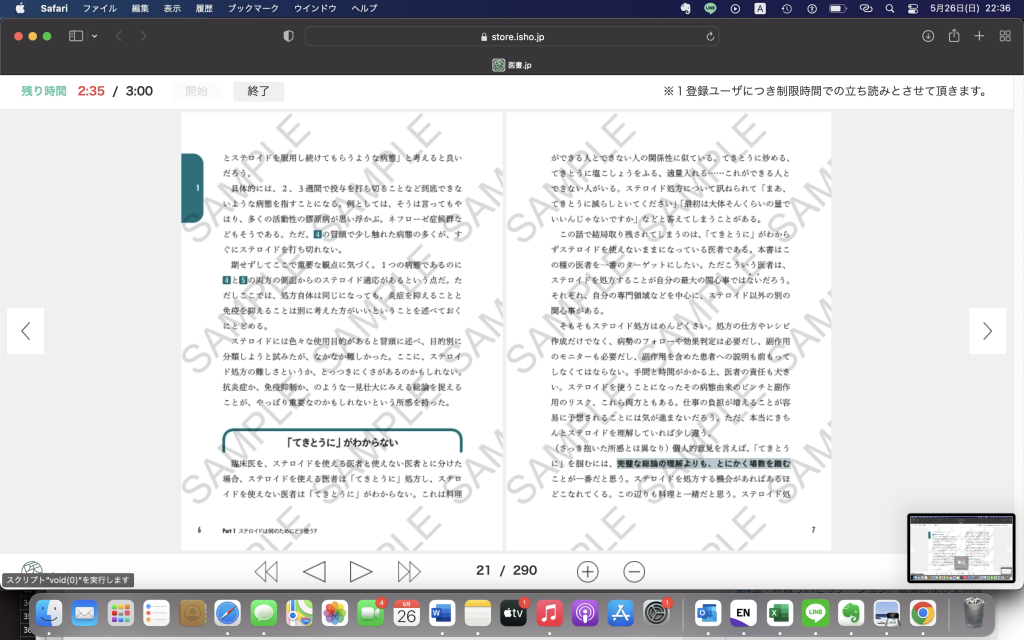Toggle the Safari sidebar

[76, 36]
